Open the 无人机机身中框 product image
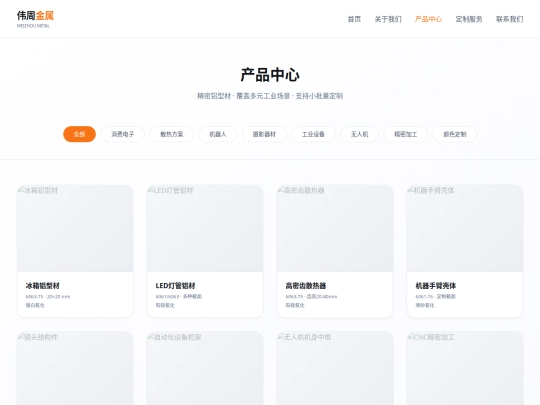 [335, 368]
